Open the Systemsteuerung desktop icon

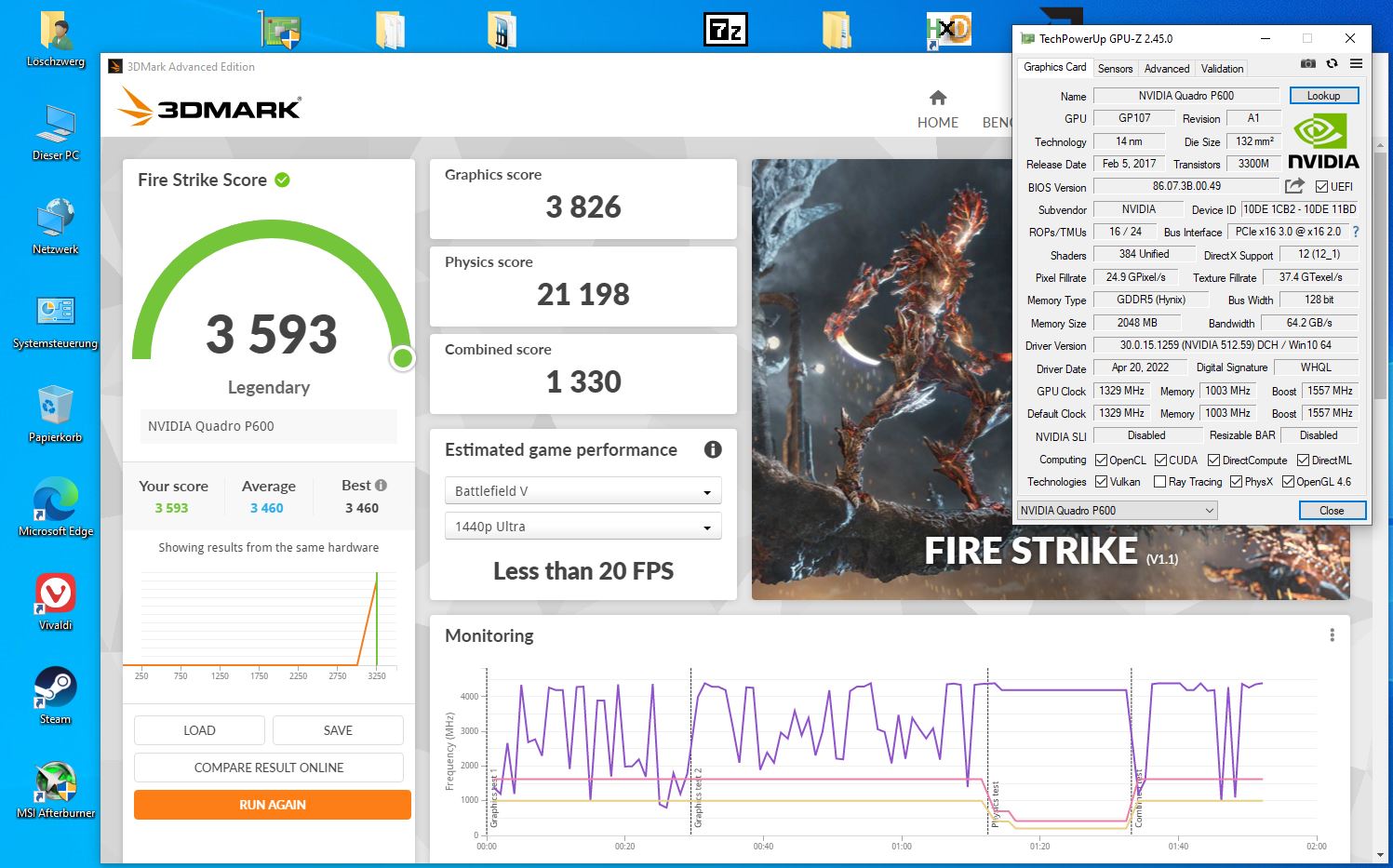pyautogui.click(x=55, y=314)
